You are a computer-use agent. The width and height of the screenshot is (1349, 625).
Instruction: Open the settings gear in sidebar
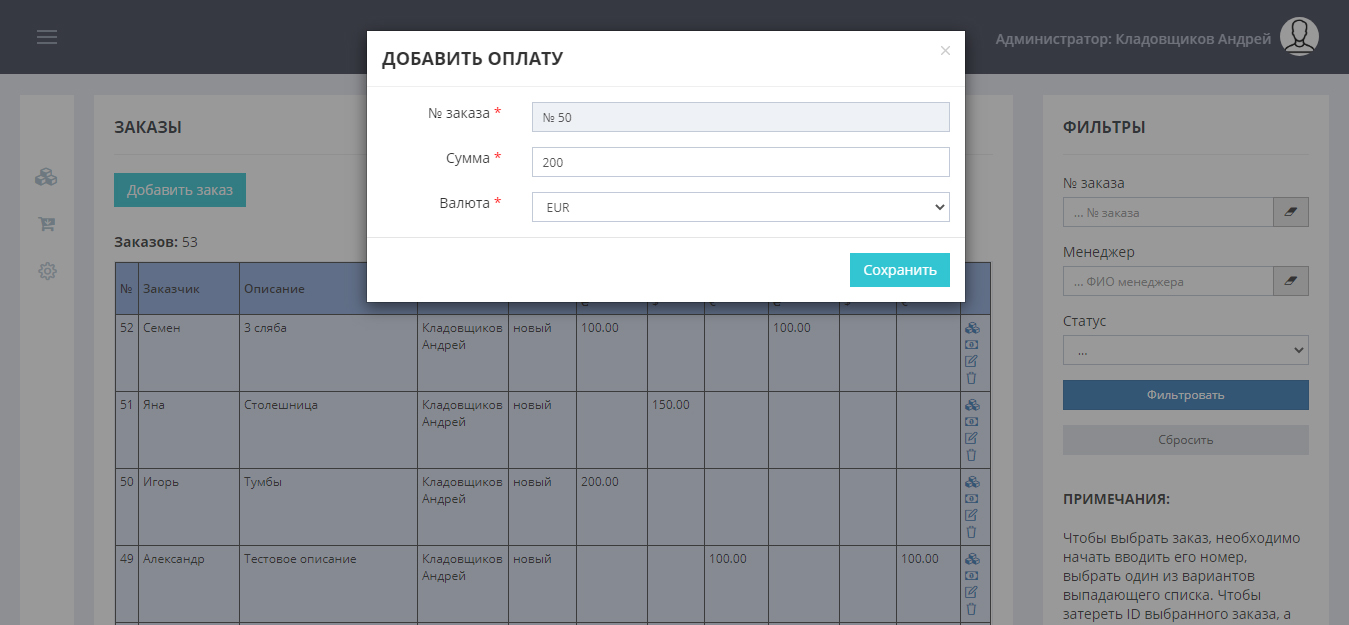(x=46, y=270)
